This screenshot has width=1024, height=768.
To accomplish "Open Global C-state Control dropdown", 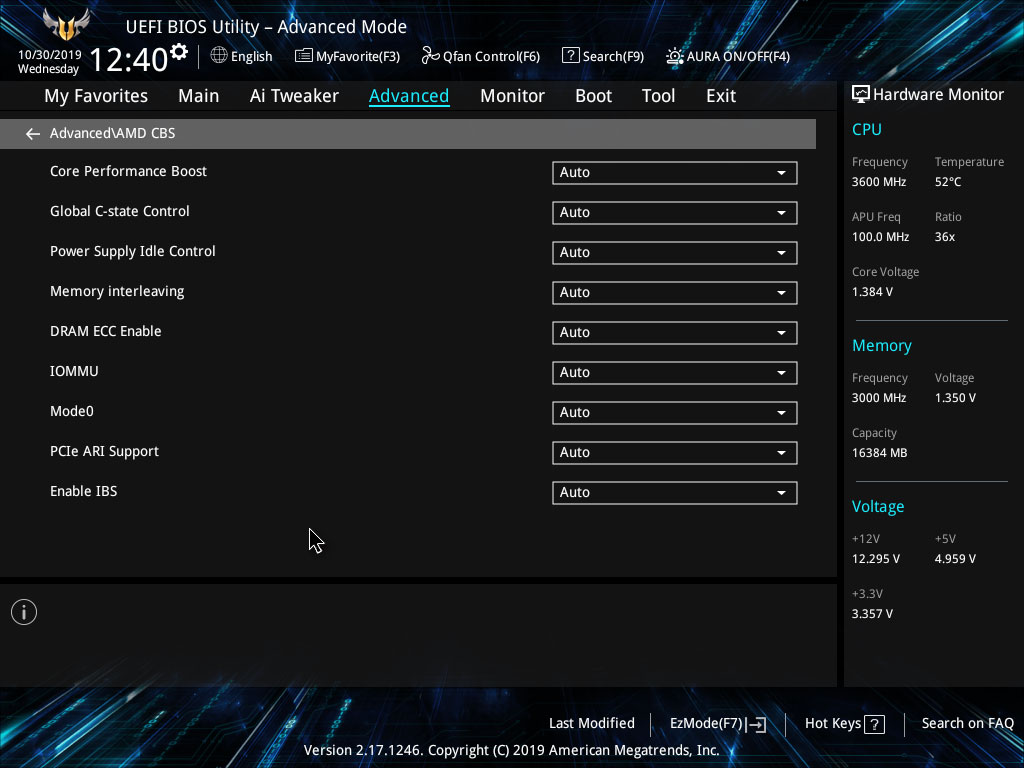I will point(675,213).
